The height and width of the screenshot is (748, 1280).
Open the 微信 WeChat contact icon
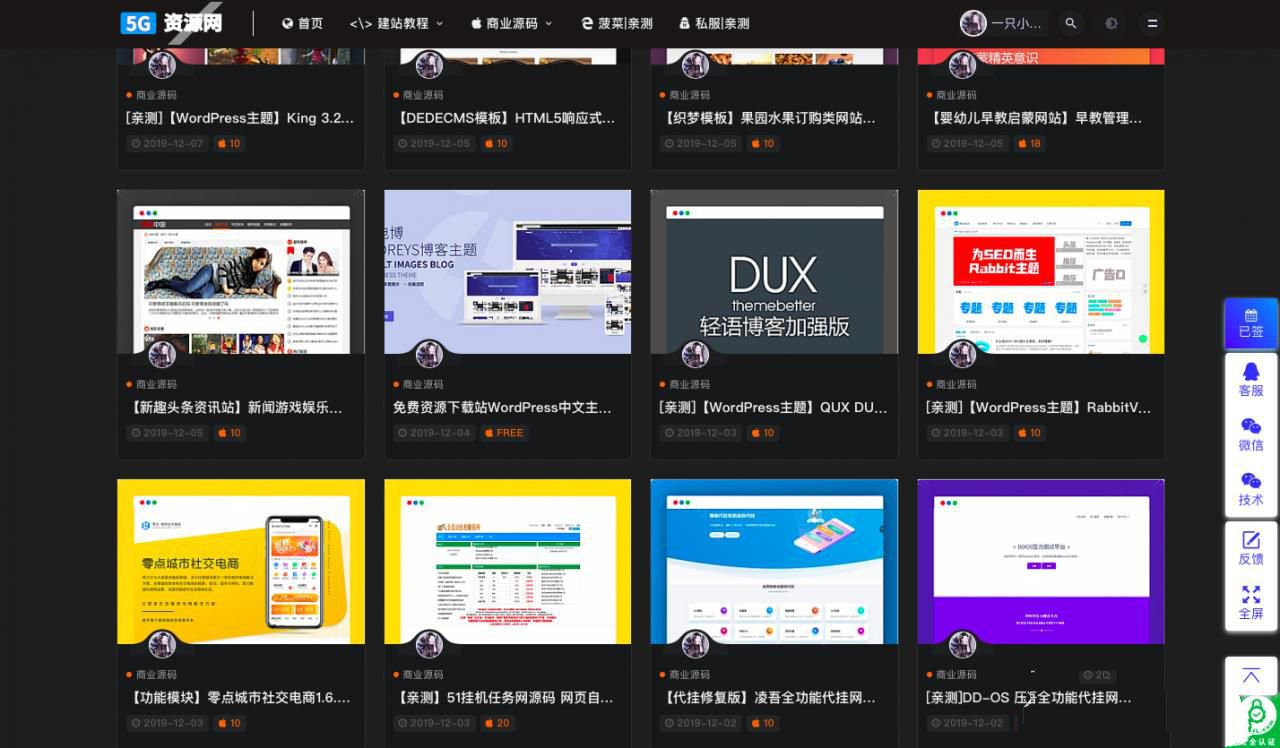(1250, 436)
